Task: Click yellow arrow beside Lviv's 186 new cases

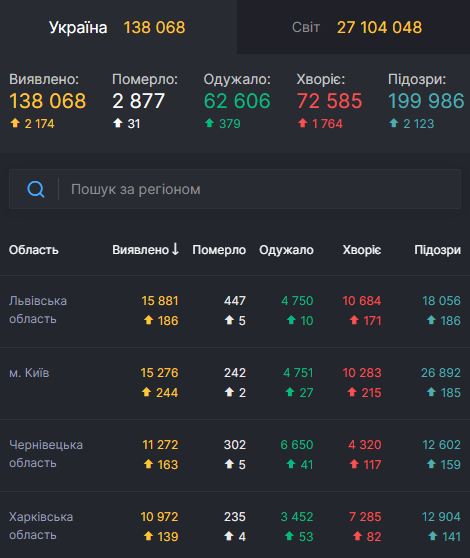Action: point(149,320)
